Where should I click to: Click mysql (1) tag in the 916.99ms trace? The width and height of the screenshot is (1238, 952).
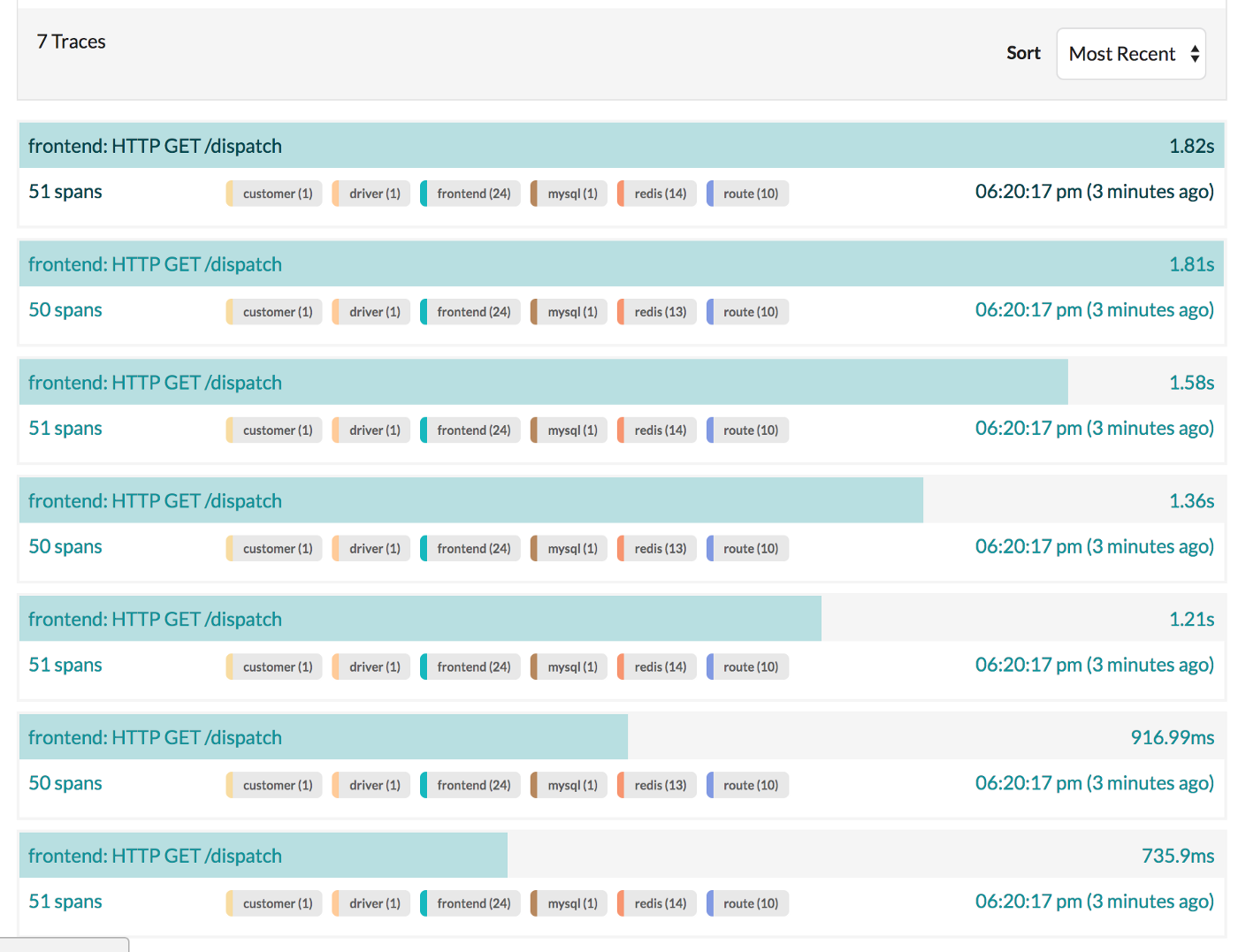click(x=569, y=786)
